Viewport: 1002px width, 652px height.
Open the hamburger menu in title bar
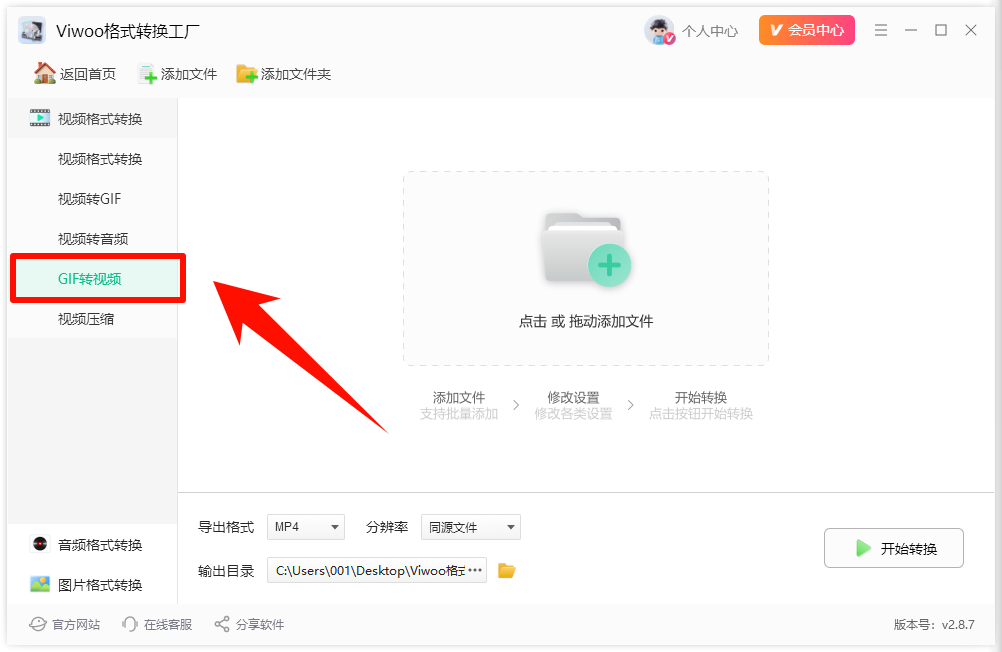click(881, 30)
